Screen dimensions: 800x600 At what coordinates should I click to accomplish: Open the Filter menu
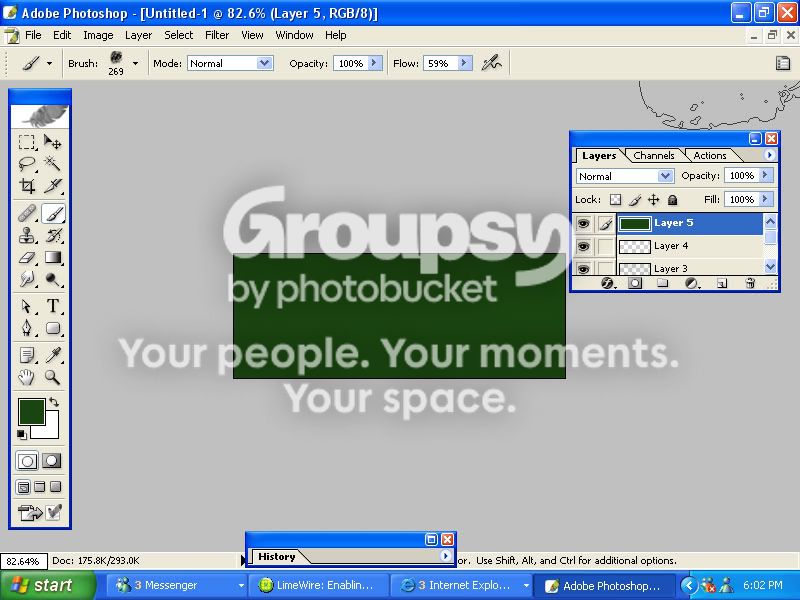(217, 35)
